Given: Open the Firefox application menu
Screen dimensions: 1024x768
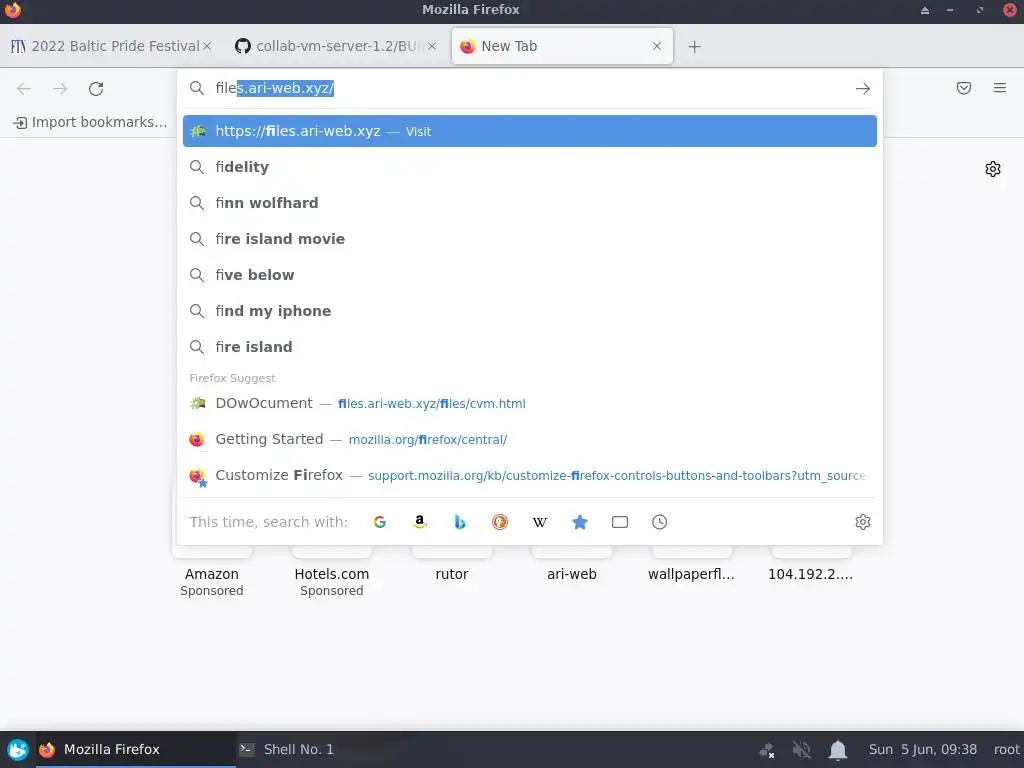Looking at the screenshot, I should 1000,88.
